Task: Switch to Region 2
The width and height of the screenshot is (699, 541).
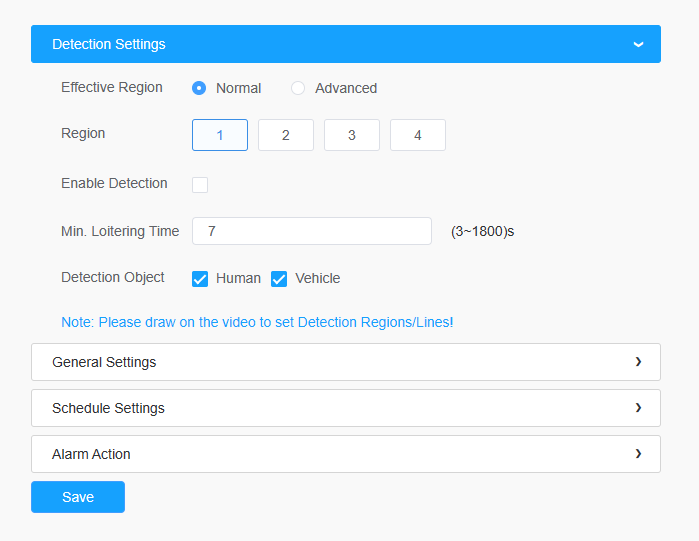Action: point(286,135)
